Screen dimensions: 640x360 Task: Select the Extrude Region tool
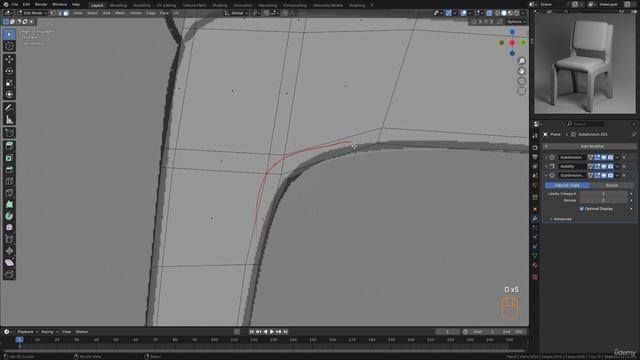(x=9, y=146)
